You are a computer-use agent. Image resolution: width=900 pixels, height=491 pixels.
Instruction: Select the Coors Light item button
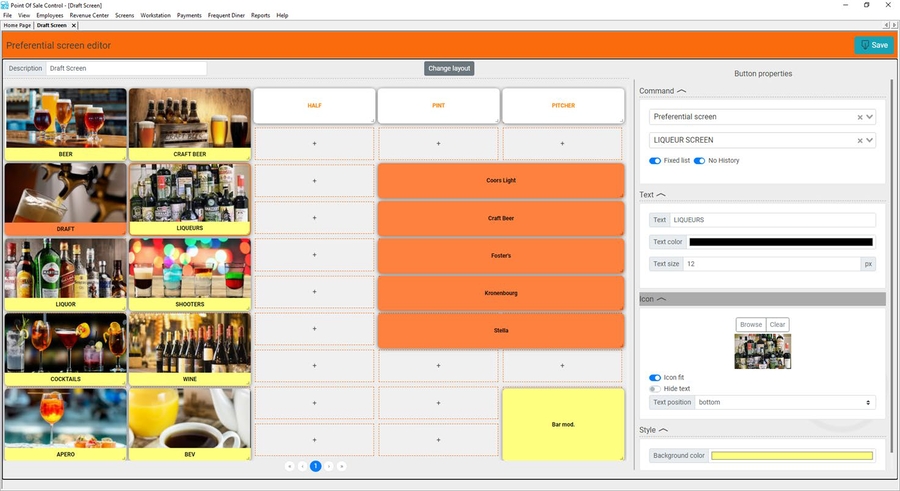pos(501,180)
